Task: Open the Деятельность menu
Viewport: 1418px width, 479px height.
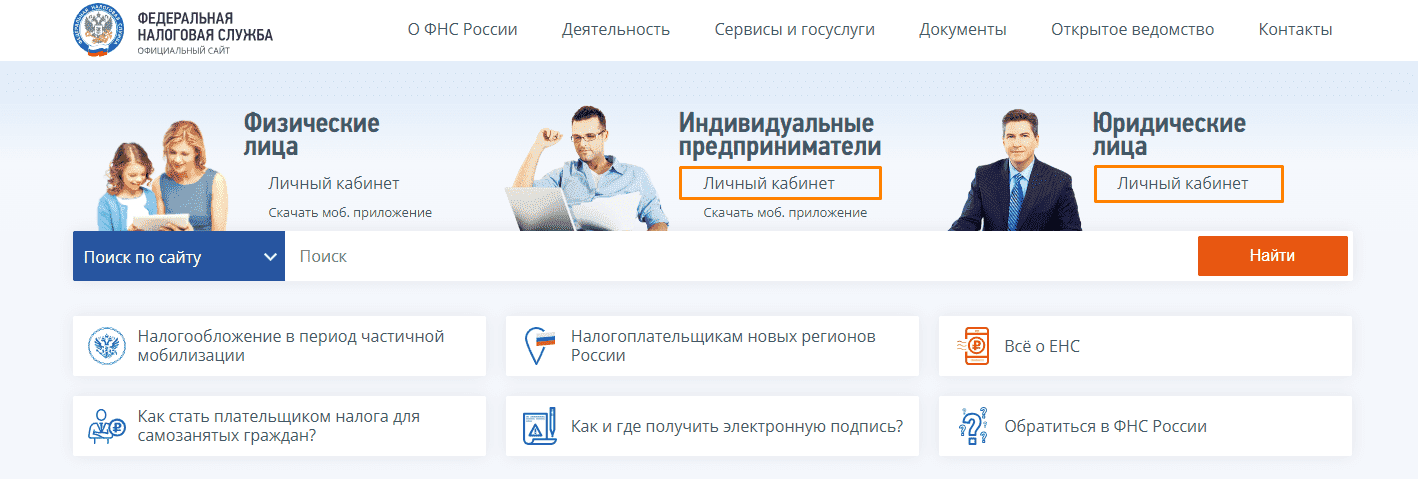Action: coord(616,29)
